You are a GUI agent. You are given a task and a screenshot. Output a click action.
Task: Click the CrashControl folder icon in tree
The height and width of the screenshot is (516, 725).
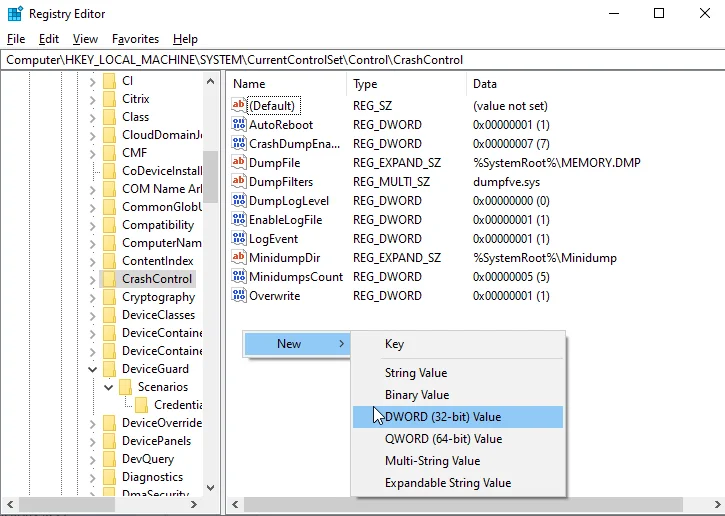coord(110,279)
